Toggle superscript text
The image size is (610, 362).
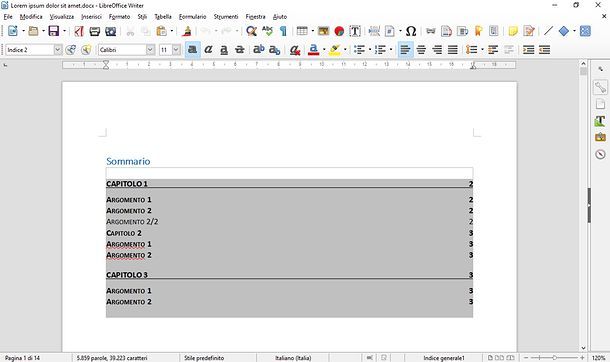click(x=259, y=50)
